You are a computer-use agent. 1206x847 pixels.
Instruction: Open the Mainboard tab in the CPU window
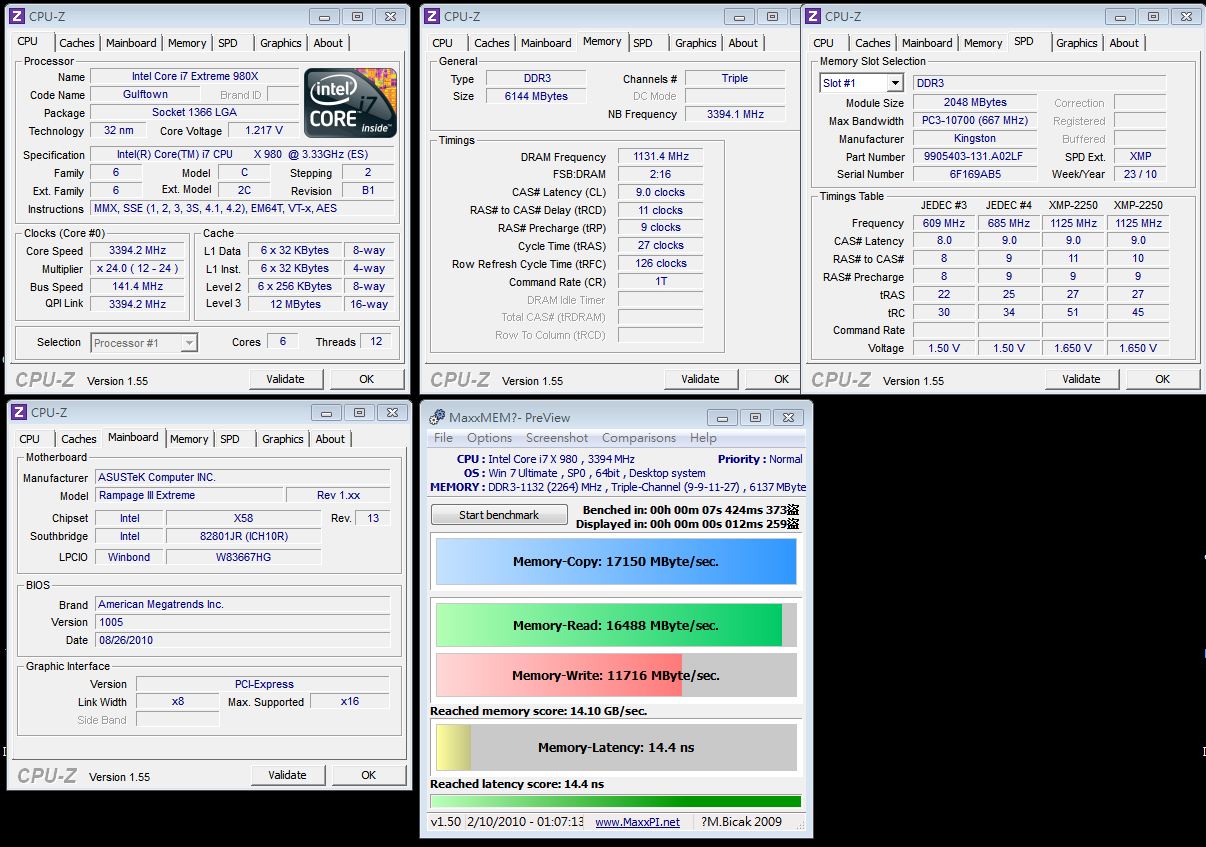(131, 43)
